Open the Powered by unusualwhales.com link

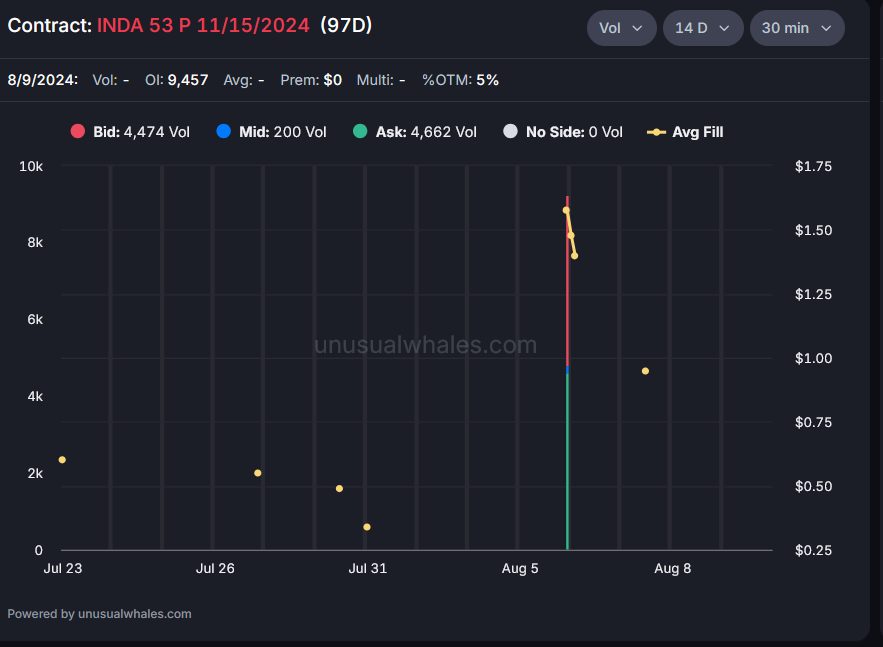[99, 614]
